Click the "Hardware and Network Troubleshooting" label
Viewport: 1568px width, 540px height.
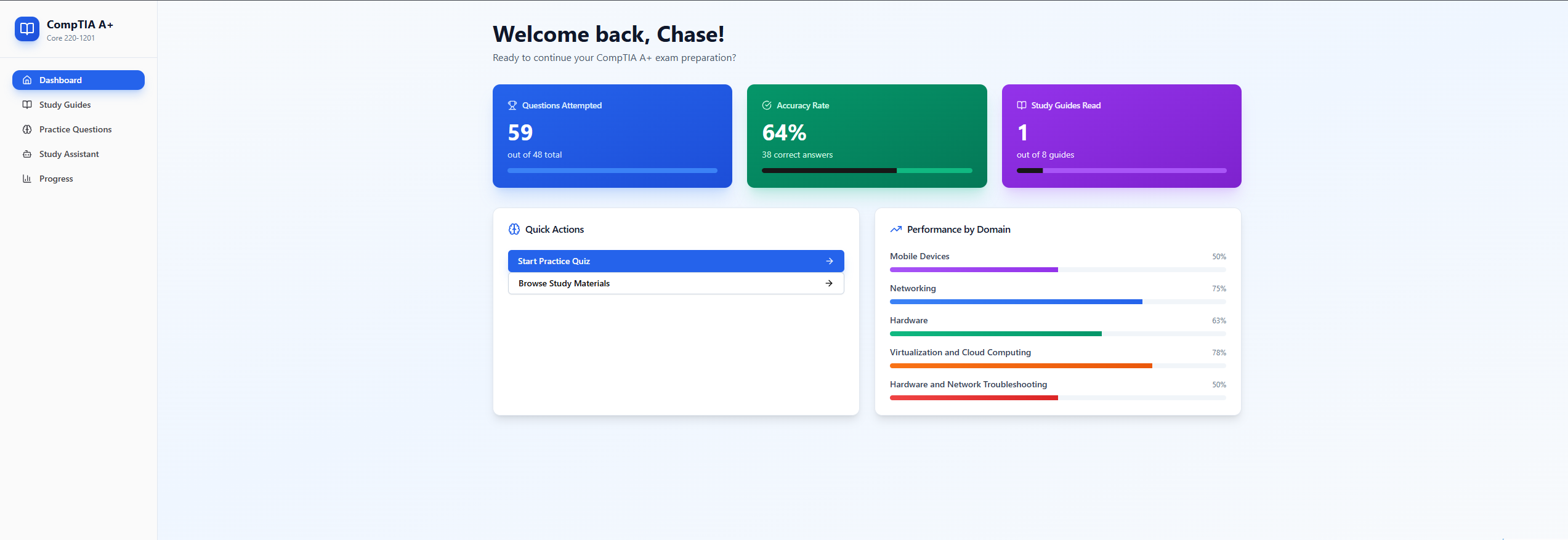[x=968, y=384]
